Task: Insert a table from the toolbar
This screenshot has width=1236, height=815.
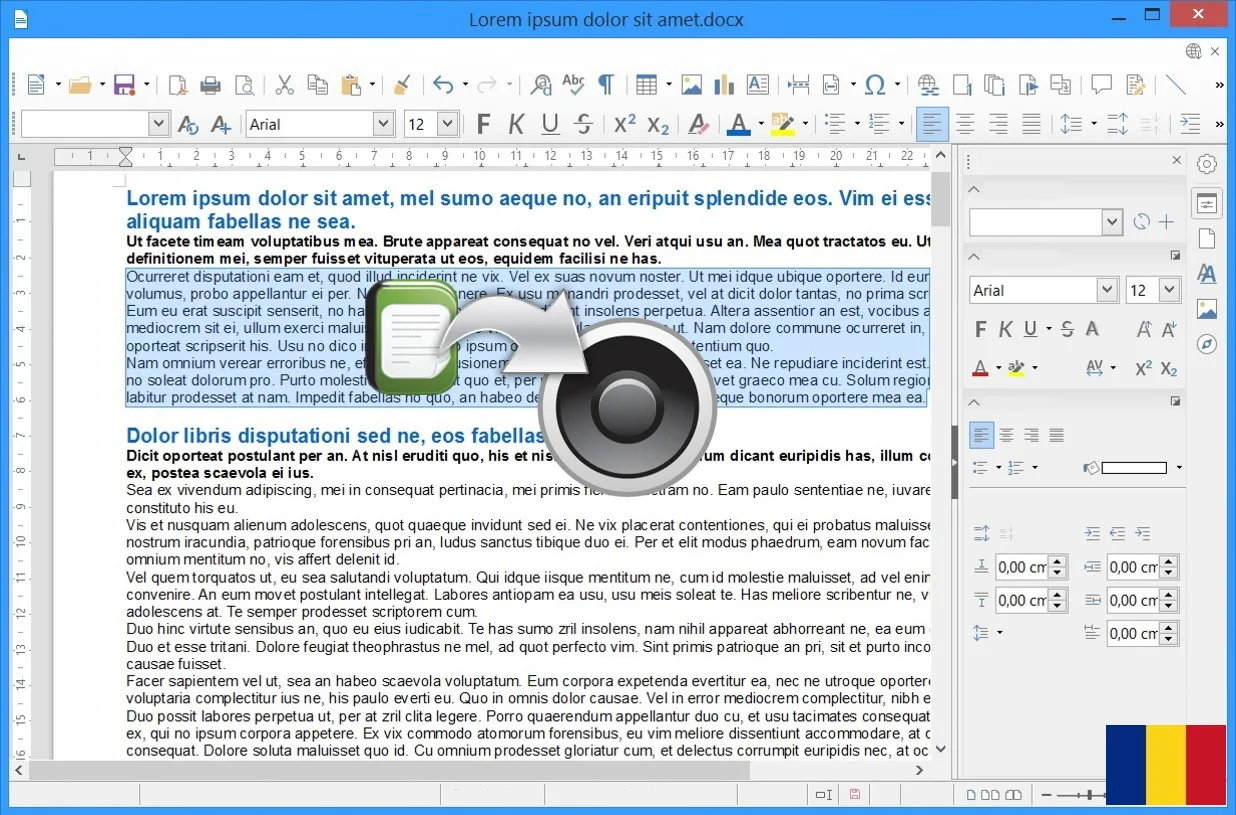Action: (646, 85)
